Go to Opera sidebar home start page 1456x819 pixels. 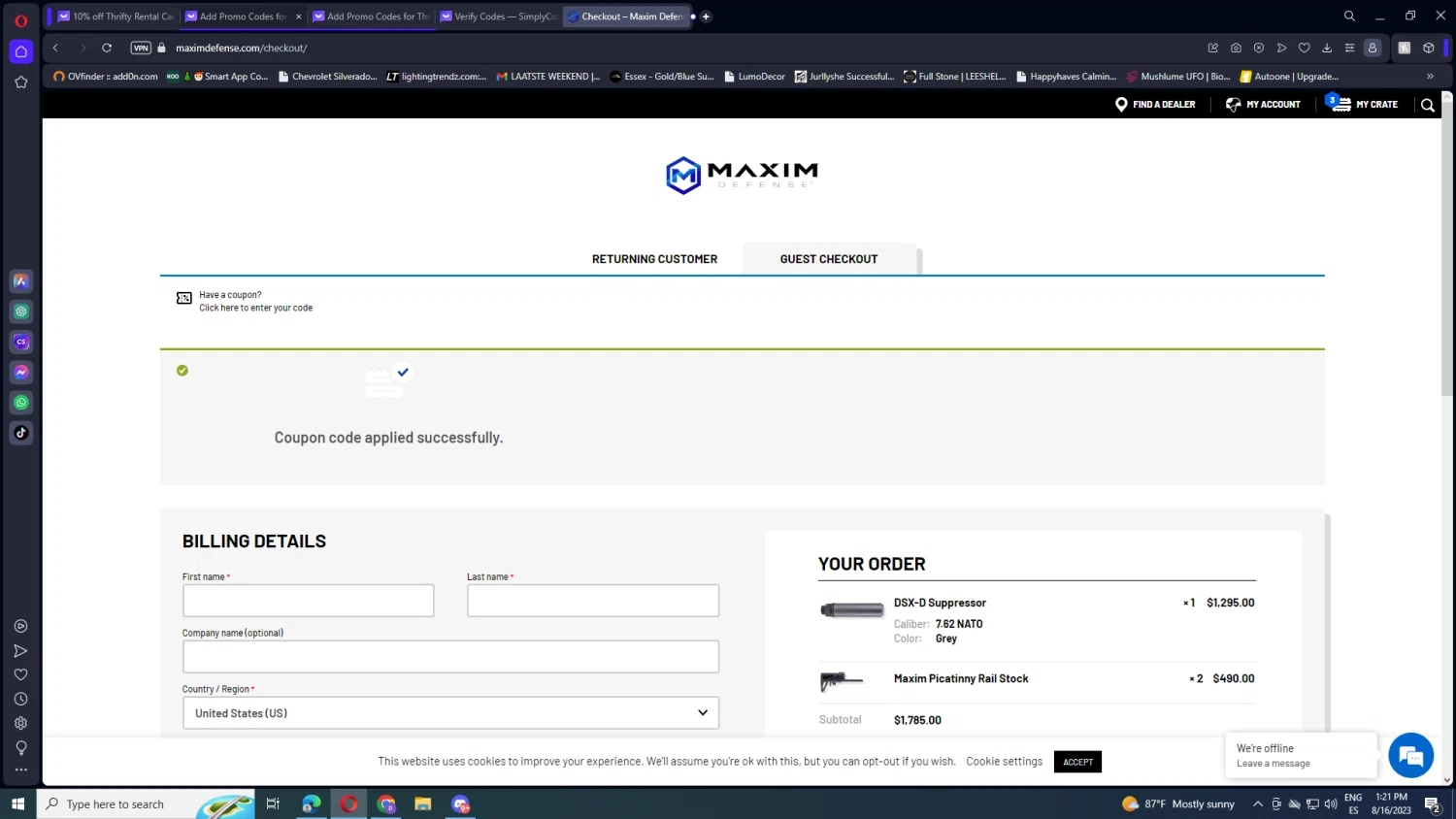(20, 51)
